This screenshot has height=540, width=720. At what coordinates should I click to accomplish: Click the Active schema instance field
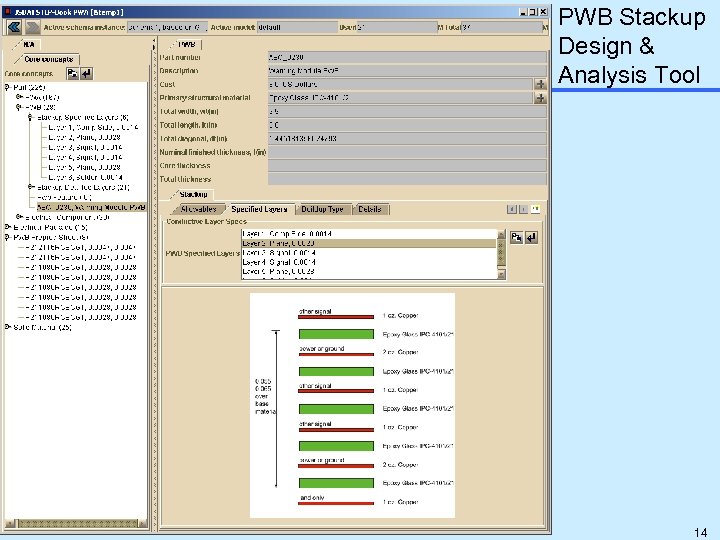[167, 28]
